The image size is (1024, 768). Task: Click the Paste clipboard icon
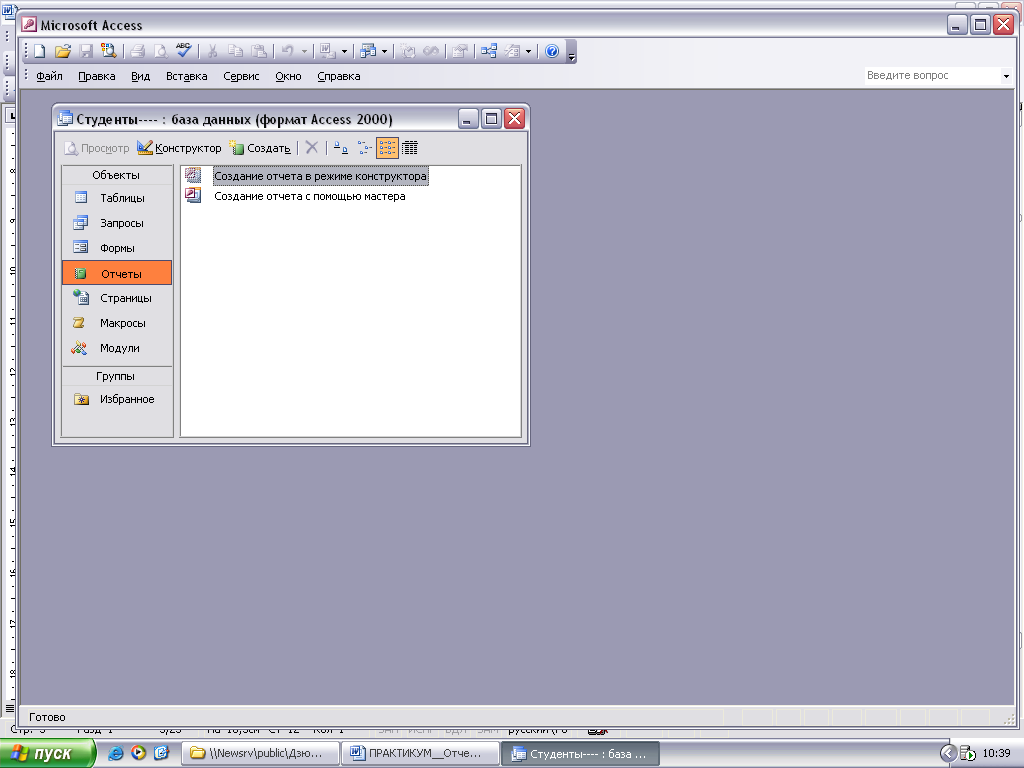tap(259, 51)
